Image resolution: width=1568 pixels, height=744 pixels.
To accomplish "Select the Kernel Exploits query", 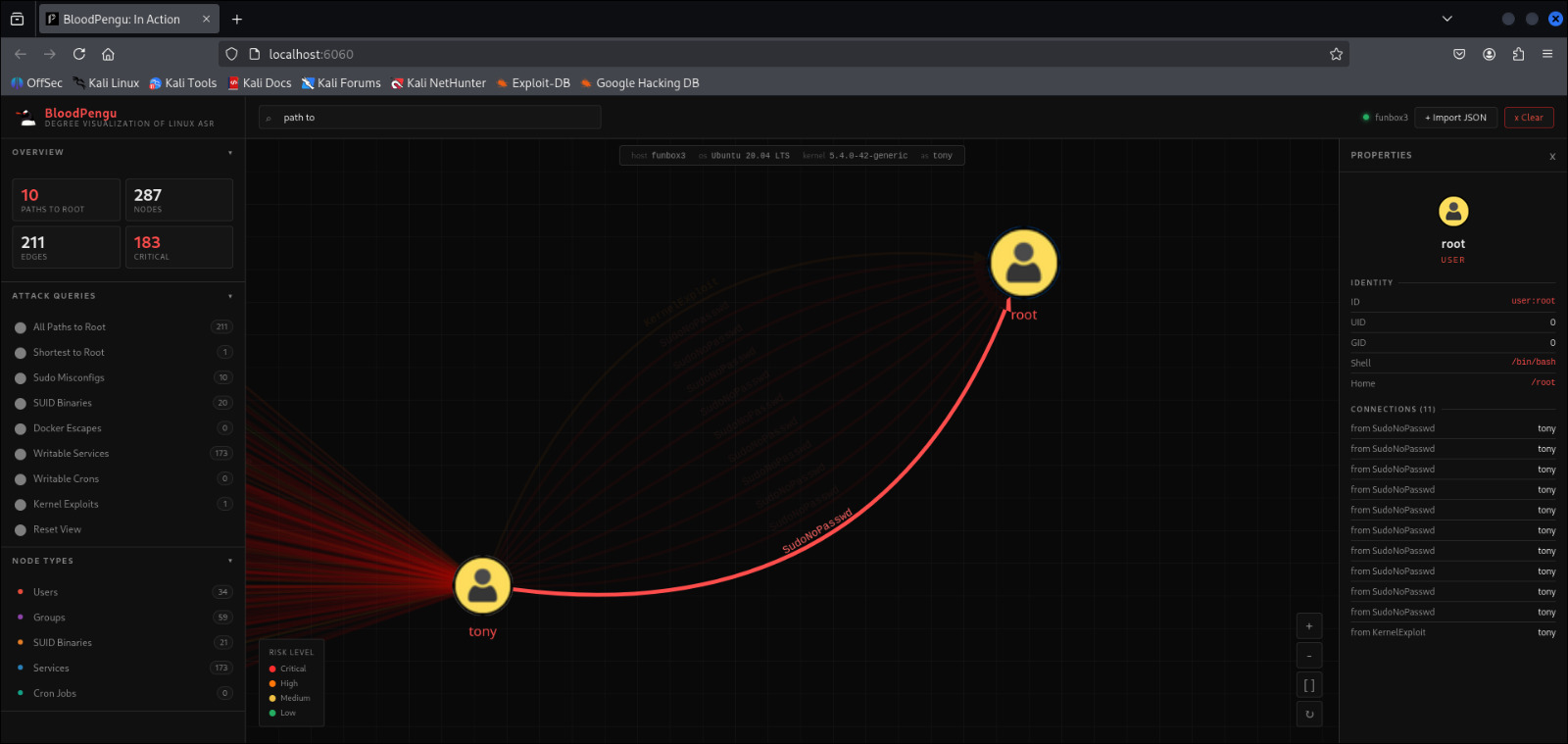I will pos(122,505).
